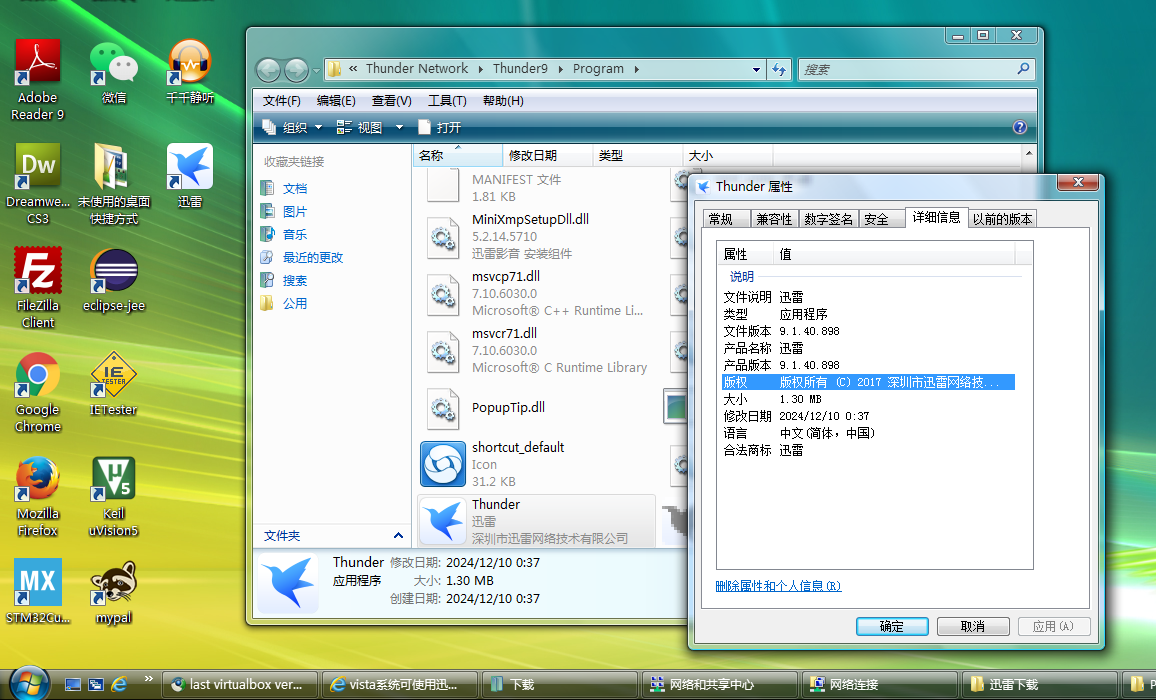Click 确定 in Thunder properties

coord(892,626)
